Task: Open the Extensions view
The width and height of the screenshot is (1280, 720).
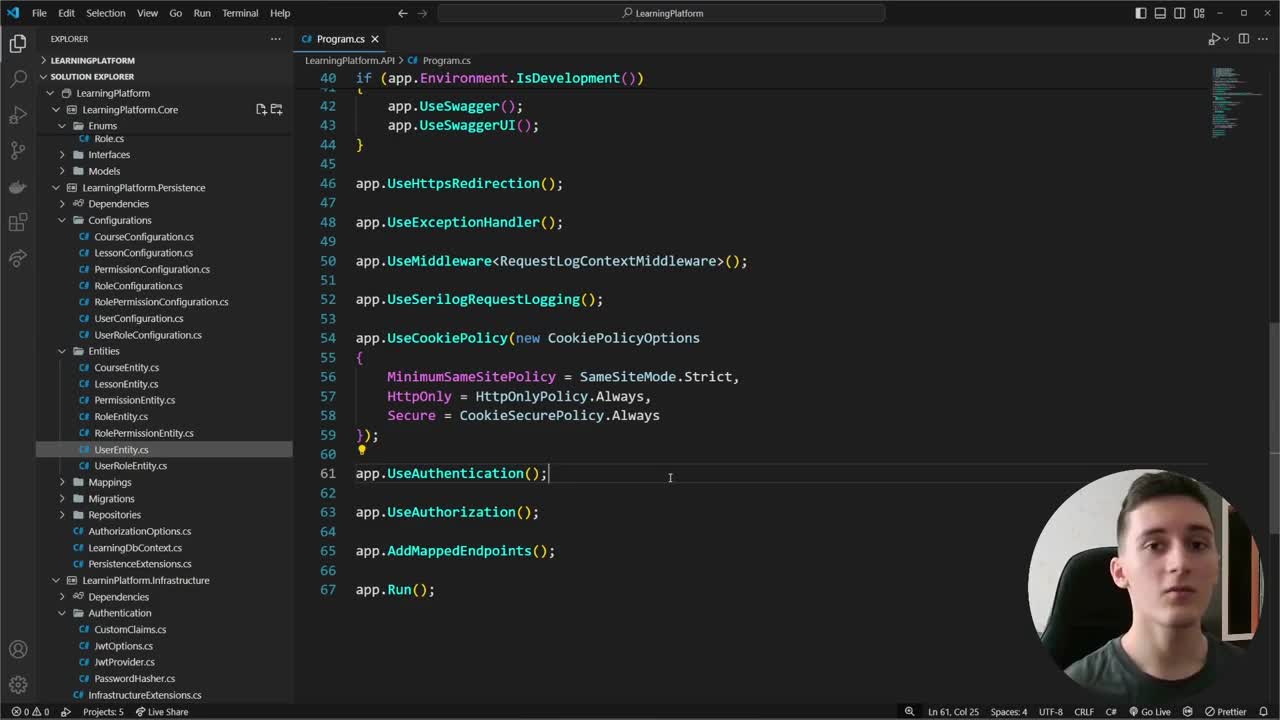Action: [x=18, y=223]
